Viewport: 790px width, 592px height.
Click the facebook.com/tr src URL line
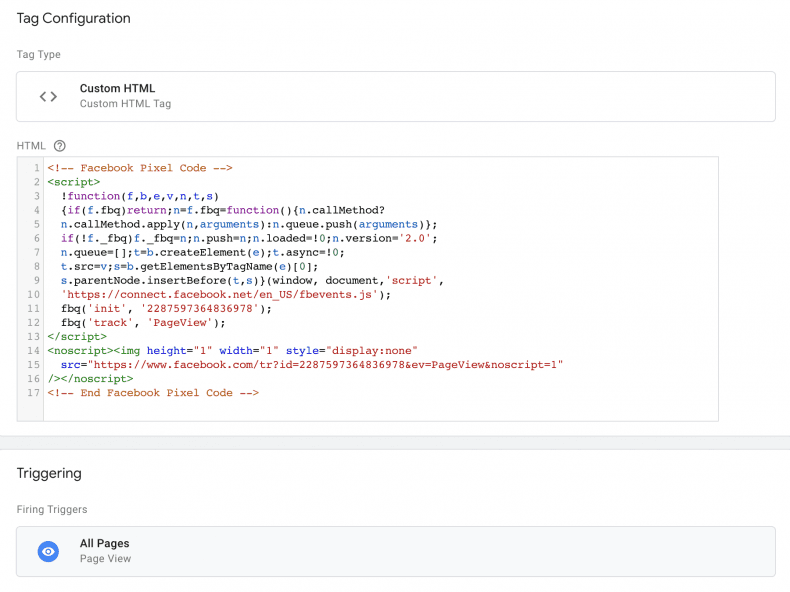click(312, 365)
